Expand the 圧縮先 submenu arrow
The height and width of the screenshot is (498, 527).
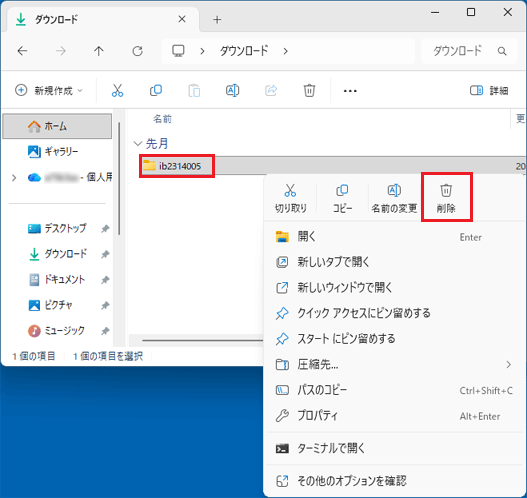(509, 364)
